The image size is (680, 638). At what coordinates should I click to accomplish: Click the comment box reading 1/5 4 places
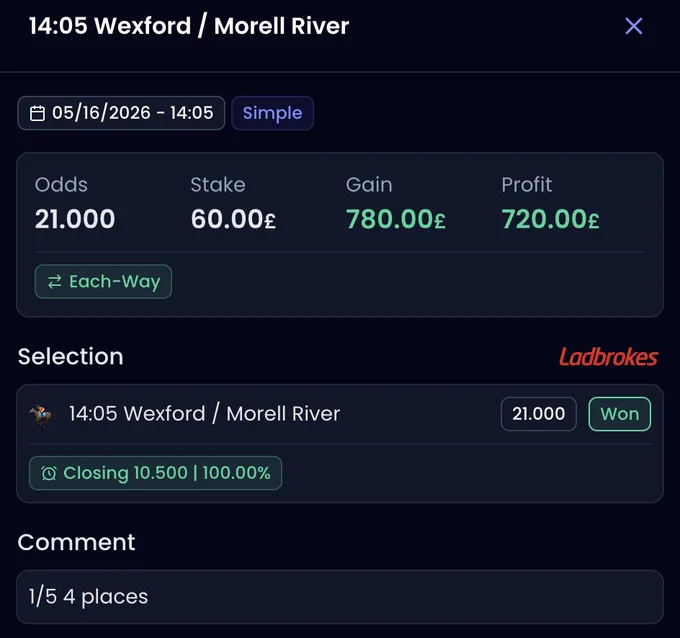pyautogui.click(x=340, y=596)
